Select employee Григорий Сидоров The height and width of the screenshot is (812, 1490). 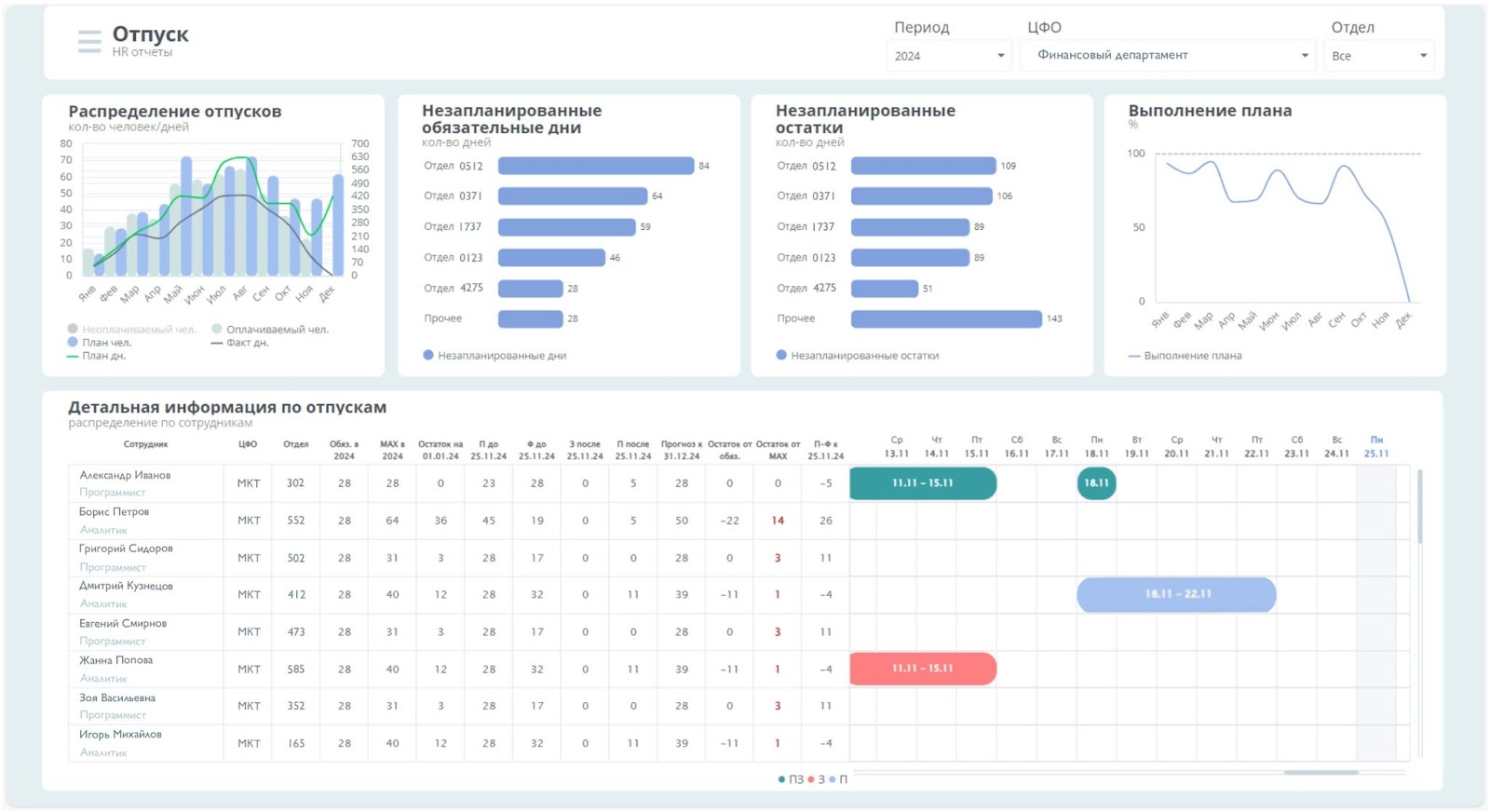click(x=126, y=548)
